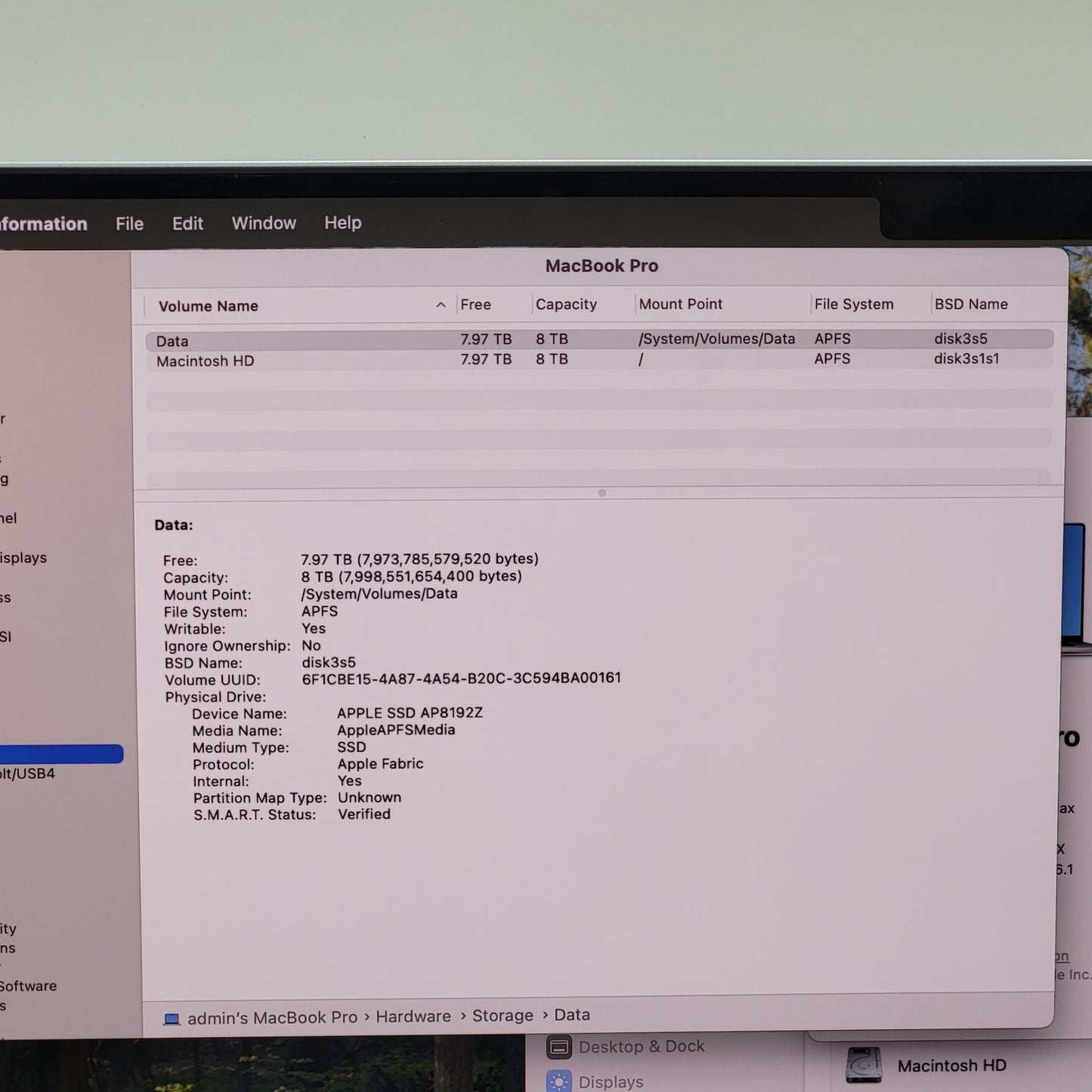Select the Software section in the sidebar
Image resolution: width=1092 pixels, height=1092 pixels.
pyautogui.click(x=28, y=986)
